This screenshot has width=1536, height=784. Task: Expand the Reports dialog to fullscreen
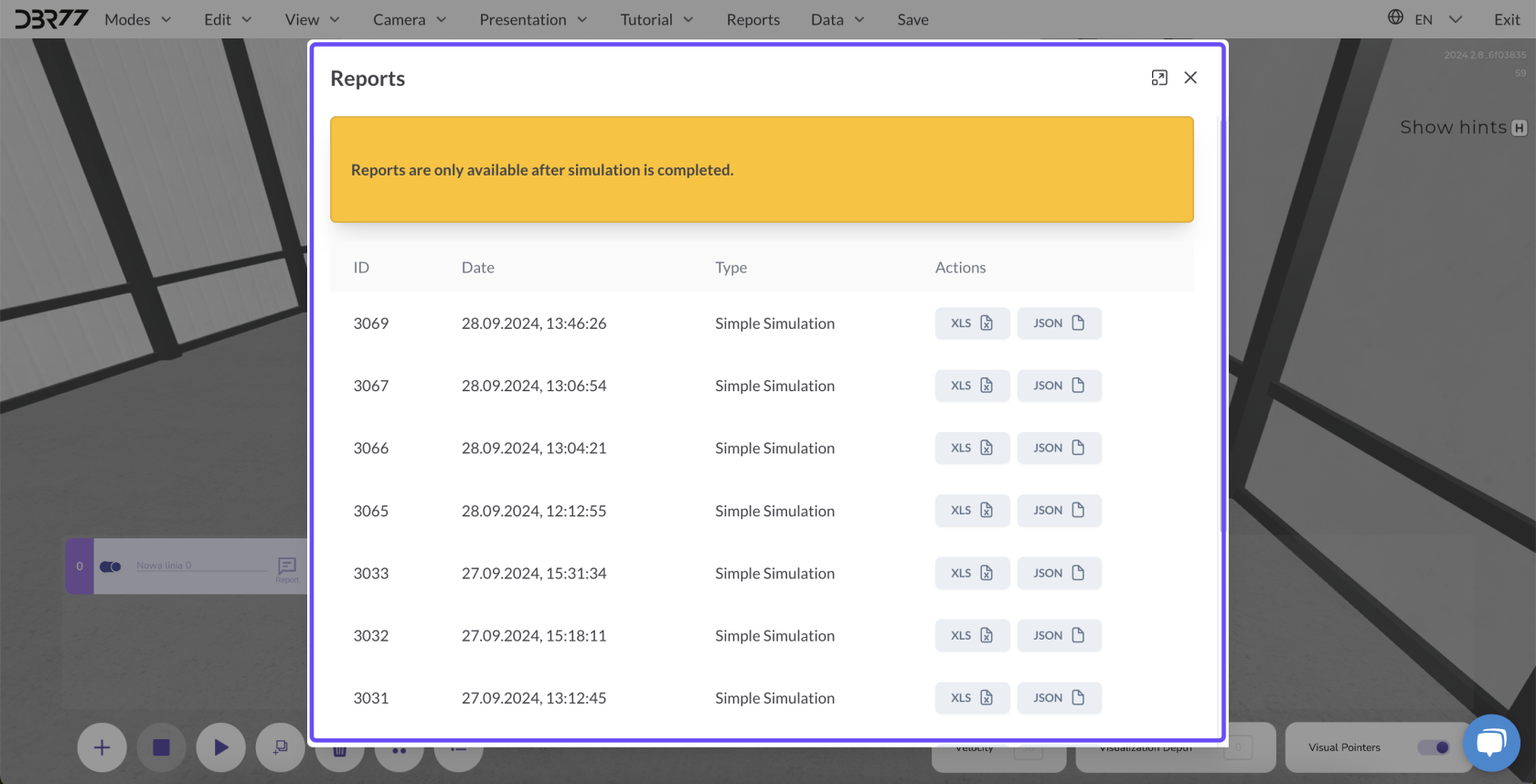tap(1159, 78)
